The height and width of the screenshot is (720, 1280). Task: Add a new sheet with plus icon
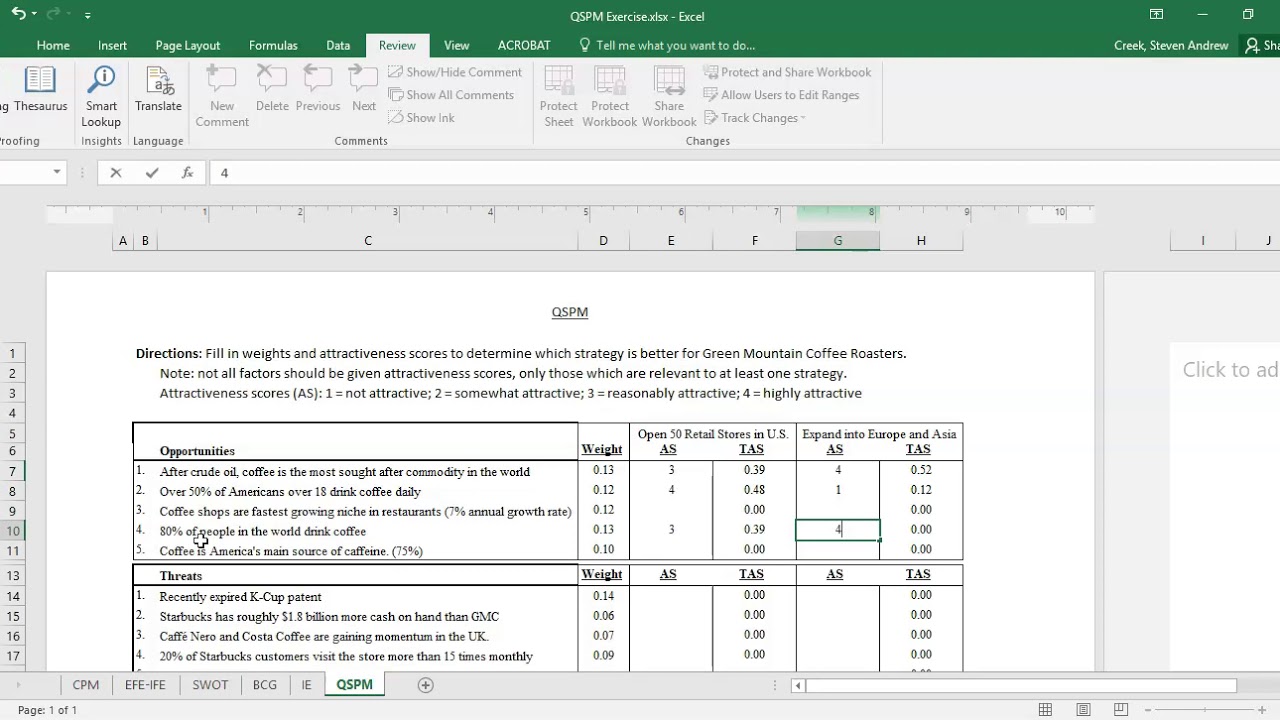click(425, 685)
